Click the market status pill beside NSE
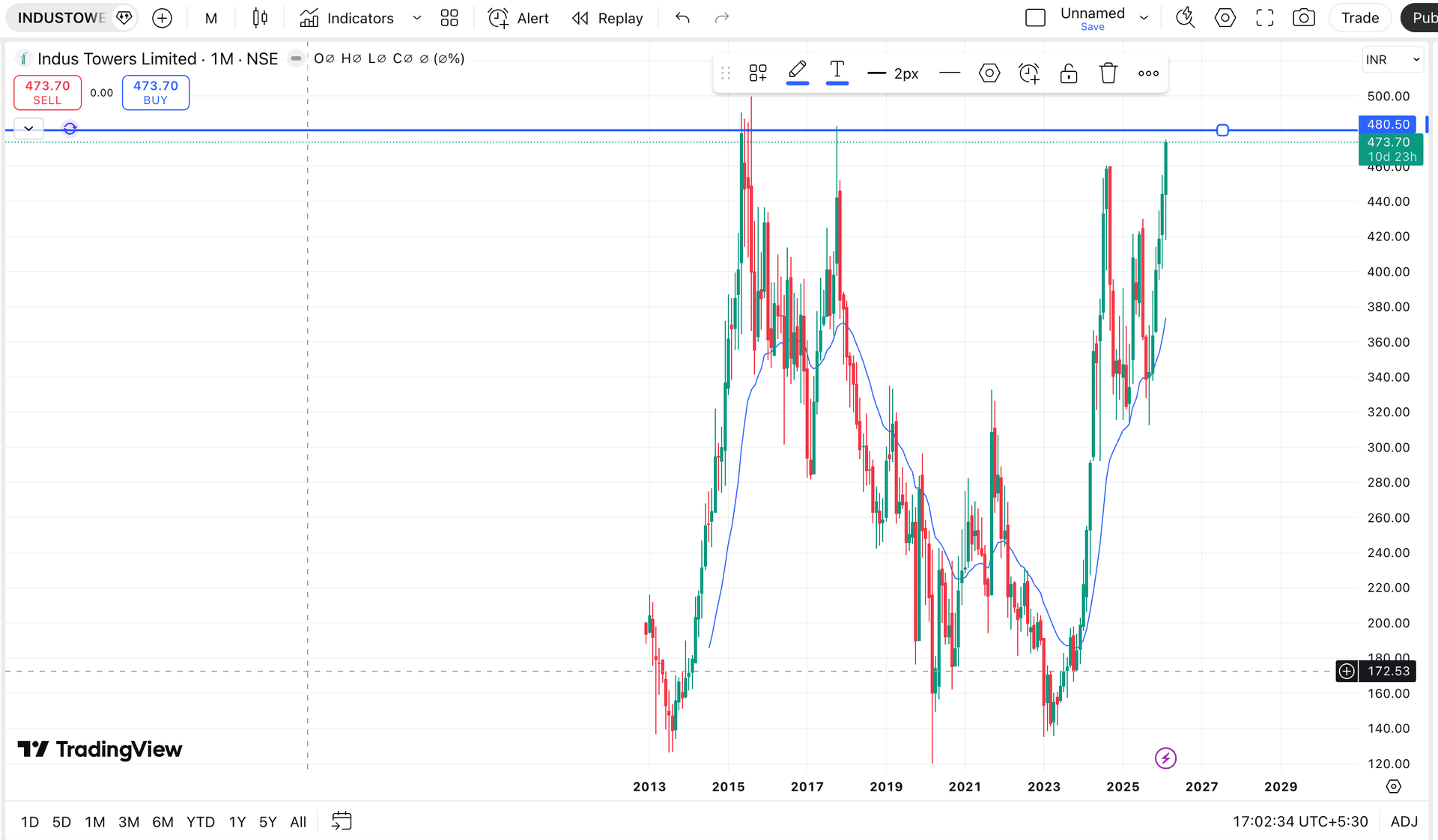The width and height of the screenshot is (1438, 840). (x=297, y=58)
